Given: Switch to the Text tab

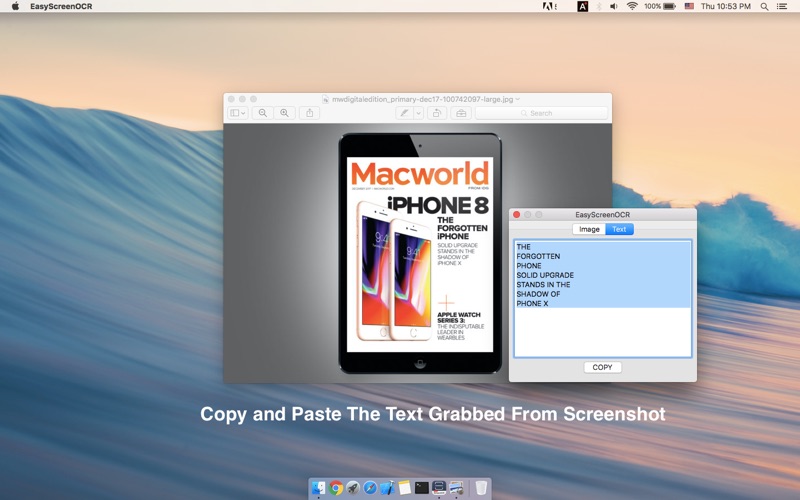Looking at the screenshot, I should (x=619, y=229).
